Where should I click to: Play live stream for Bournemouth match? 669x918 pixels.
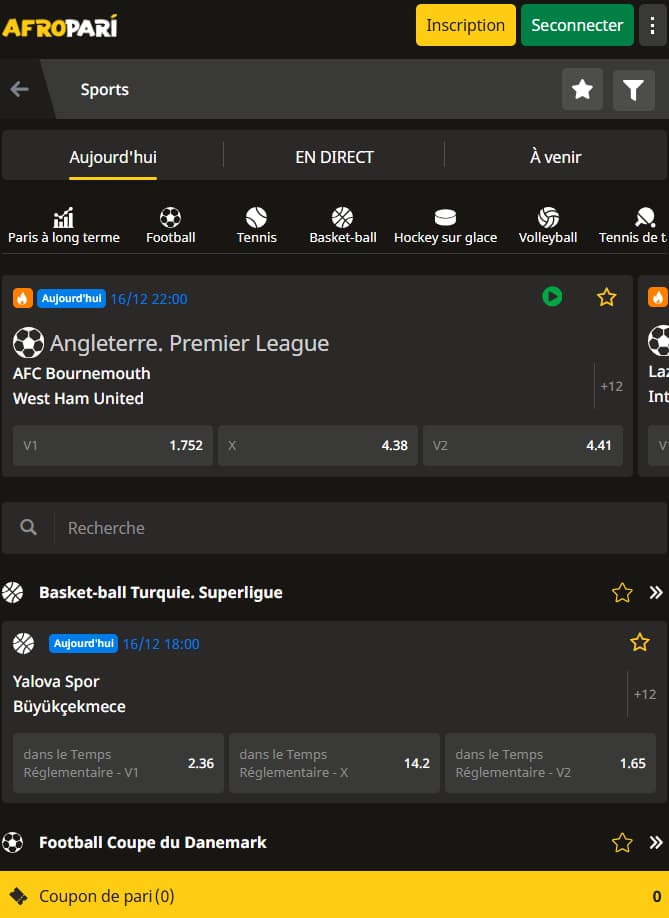pyautogui.click(x=552, y=297)
